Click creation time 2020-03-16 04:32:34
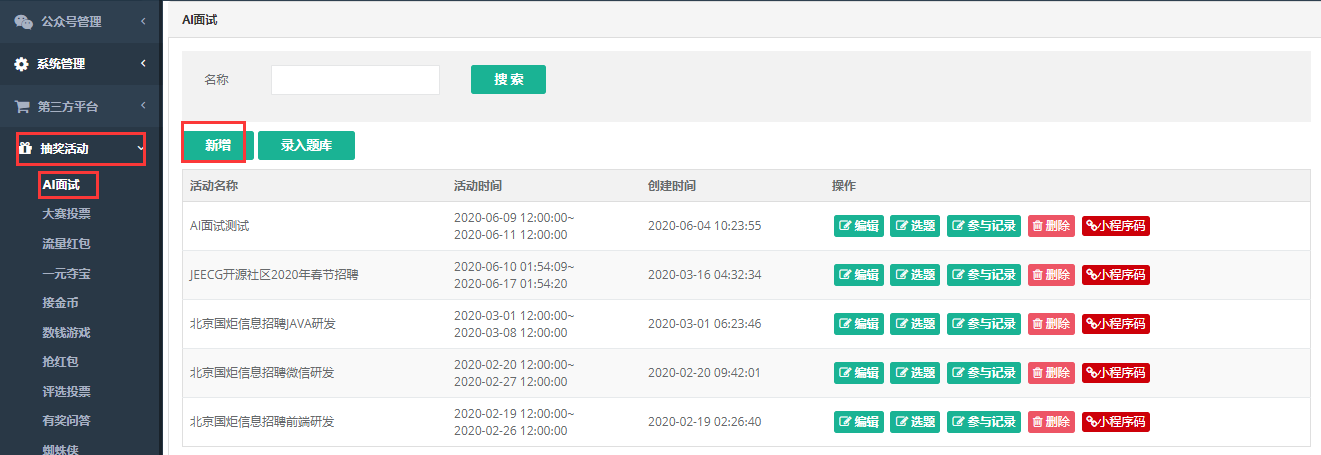1321x455 pixels. [704, 275]
